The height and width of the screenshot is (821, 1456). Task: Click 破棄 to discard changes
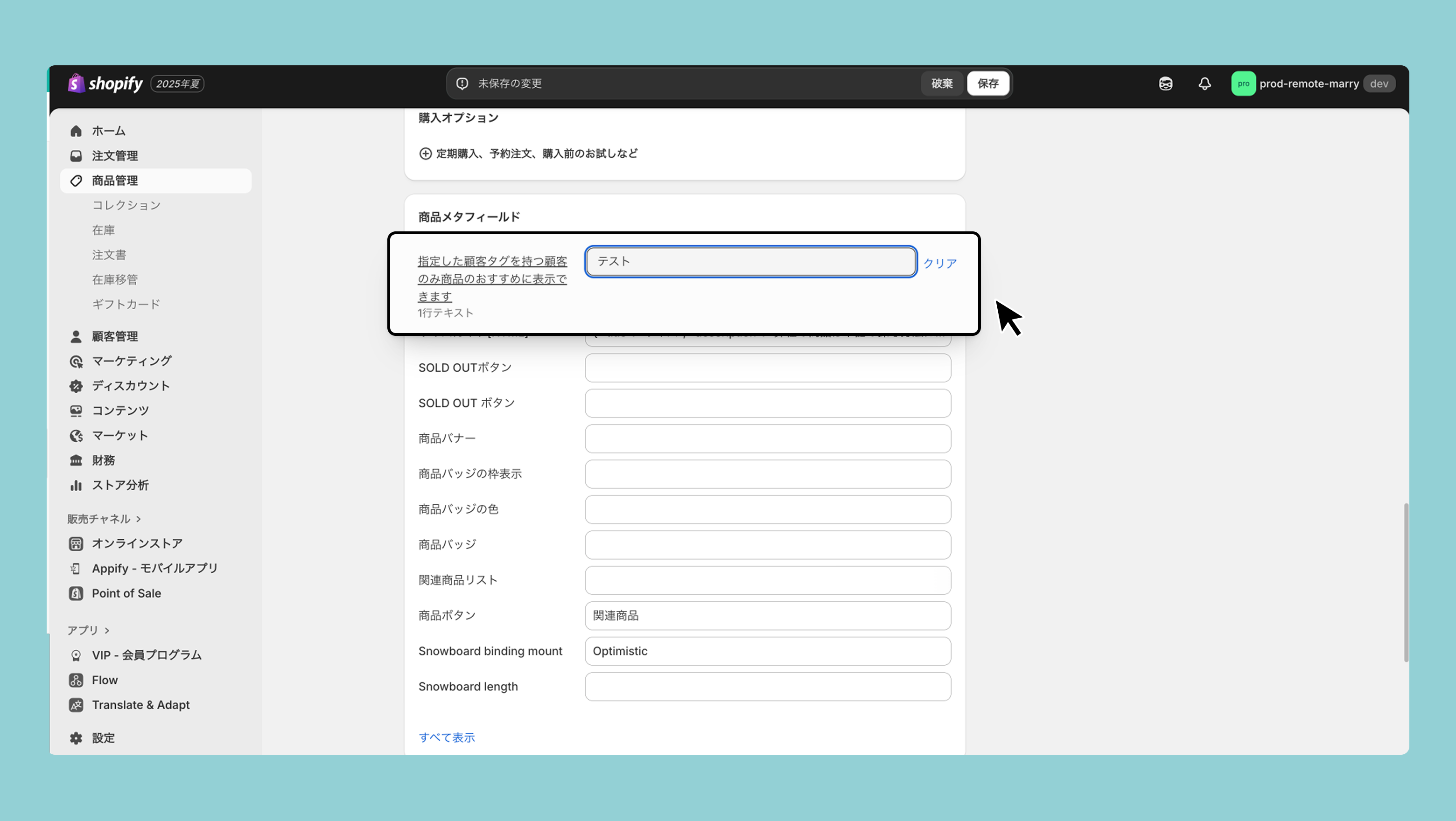pyautogui.click(x=942, y=83)
